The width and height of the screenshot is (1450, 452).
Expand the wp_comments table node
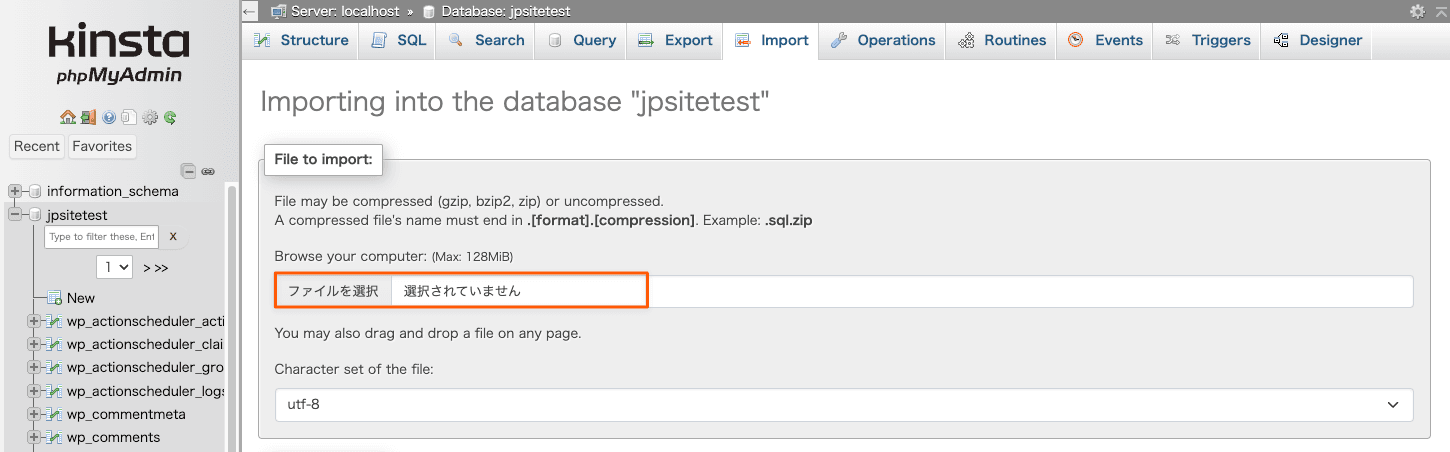pos(35,437)
